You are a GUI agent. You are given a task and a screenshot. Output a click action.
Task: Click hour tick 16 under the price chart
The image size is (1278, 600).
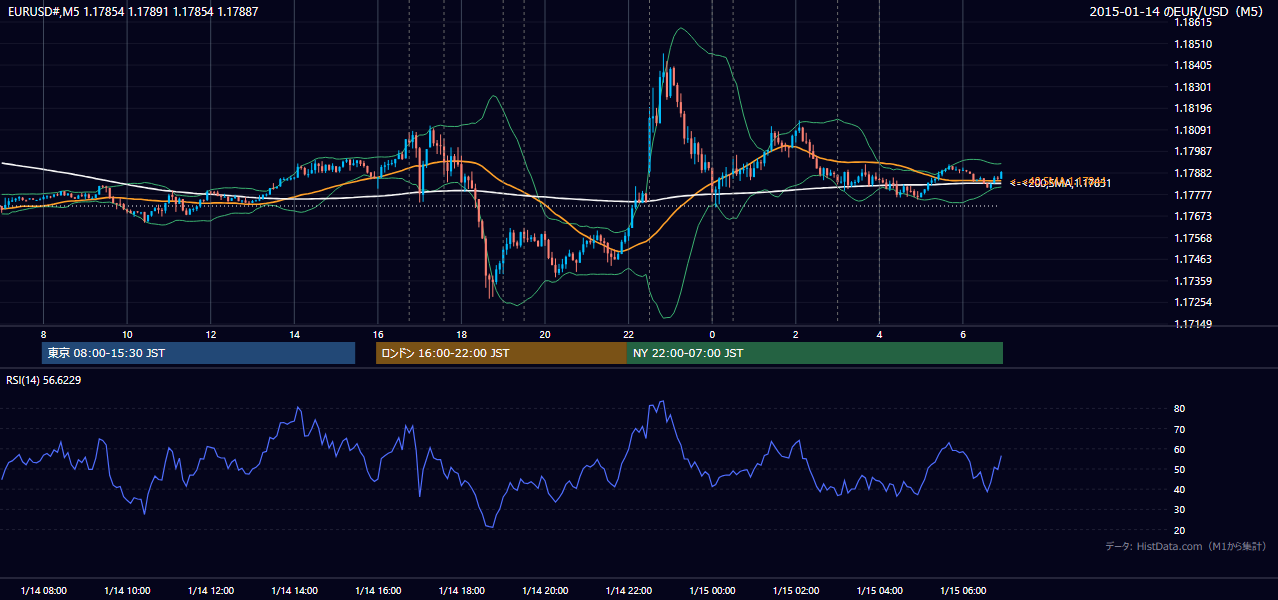[x=378, y=334]
